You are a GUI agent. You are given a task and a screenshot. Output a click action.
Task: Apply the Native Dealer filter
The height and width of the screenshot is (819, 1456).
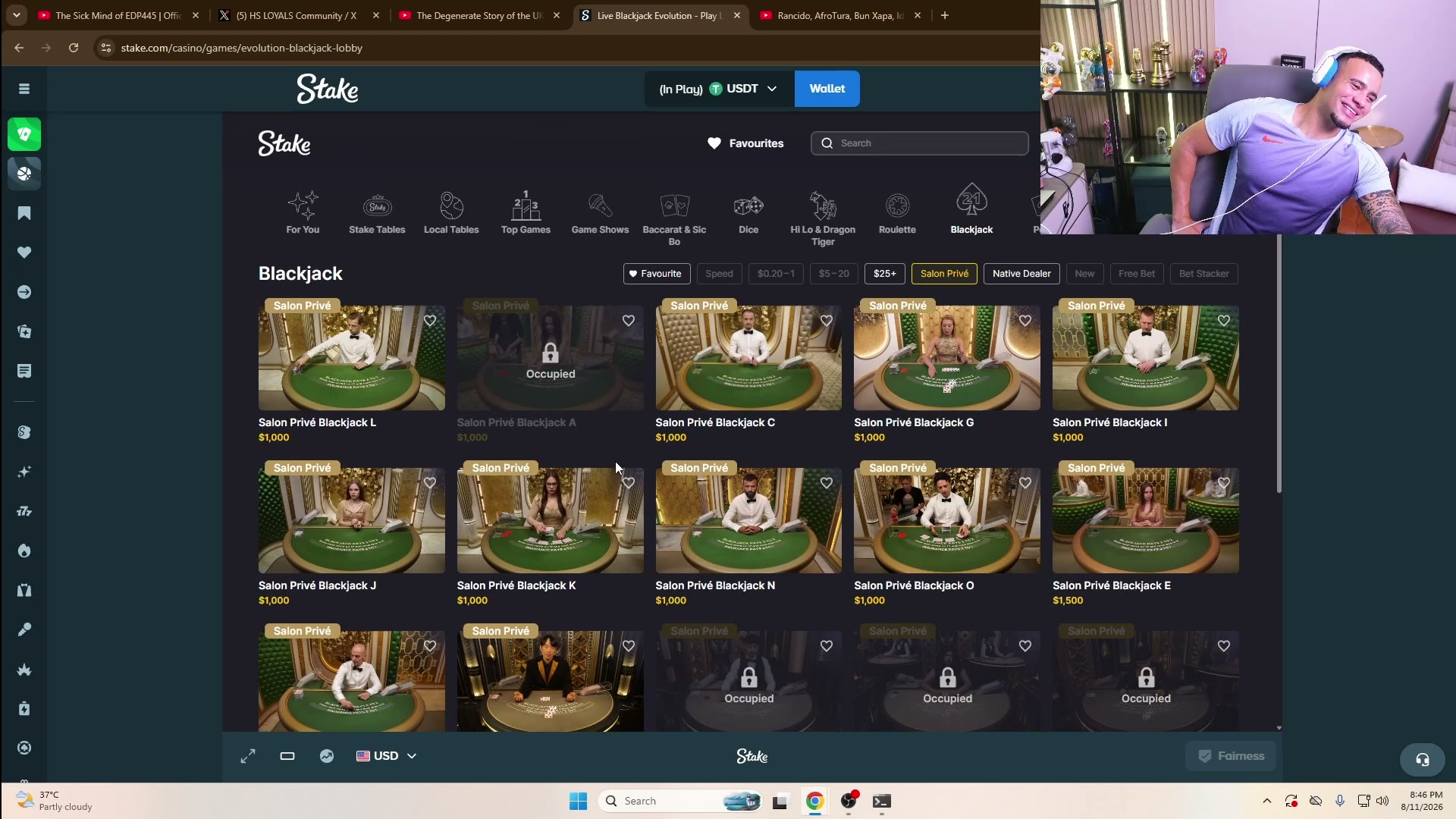click(x=1021, y=274)
